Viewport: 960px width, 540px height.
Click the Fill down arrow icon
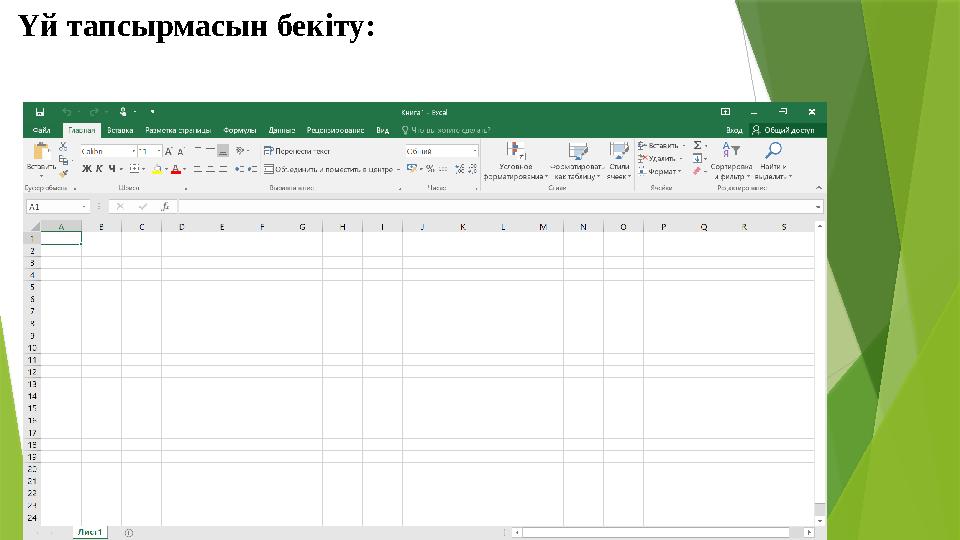click(697, 159)
